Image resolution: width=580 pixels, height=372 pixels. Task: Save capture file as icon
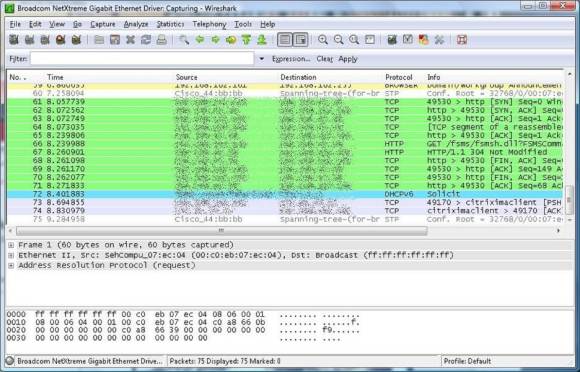click(x=115, y=40)
